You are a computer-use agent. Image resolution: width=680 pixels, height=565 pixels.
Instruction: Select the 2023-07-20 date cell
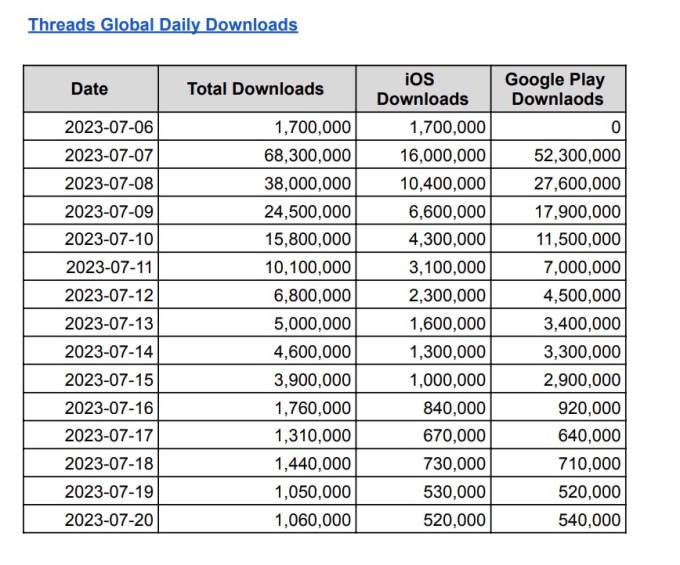[109, 519]
